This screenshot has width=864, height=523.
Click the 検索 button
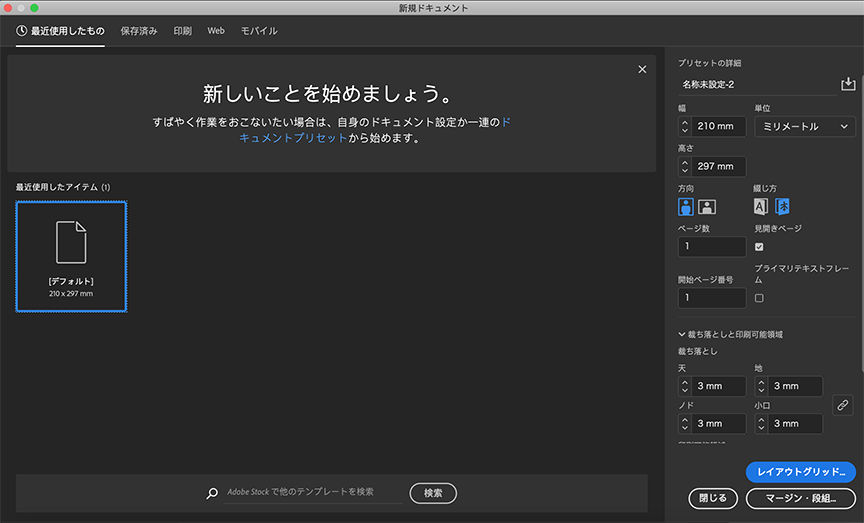[433, 493]
